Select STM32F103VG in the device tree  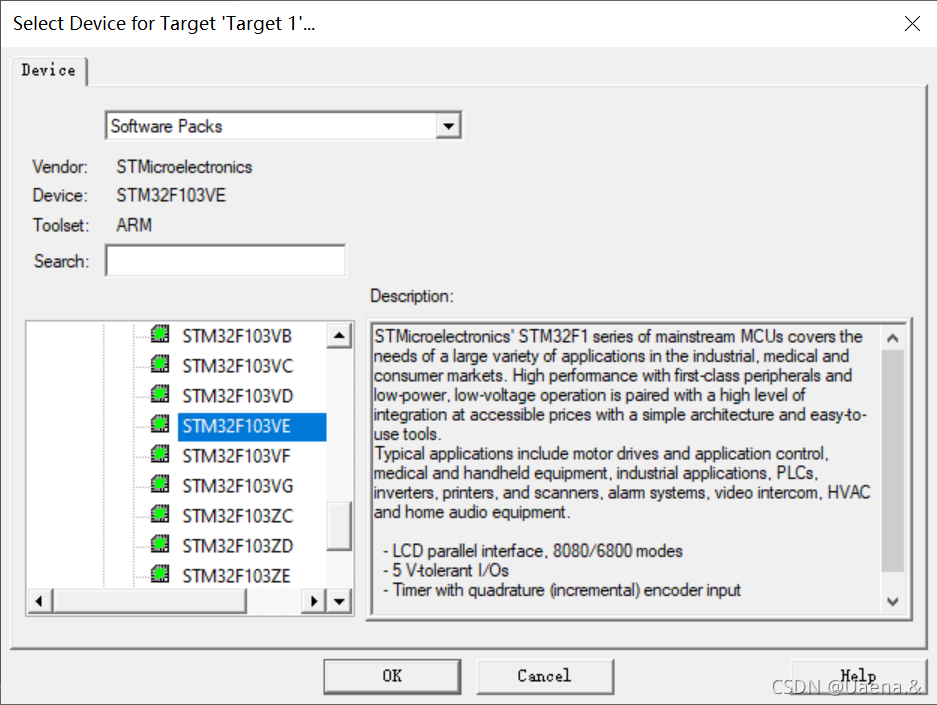pos(238,486)
